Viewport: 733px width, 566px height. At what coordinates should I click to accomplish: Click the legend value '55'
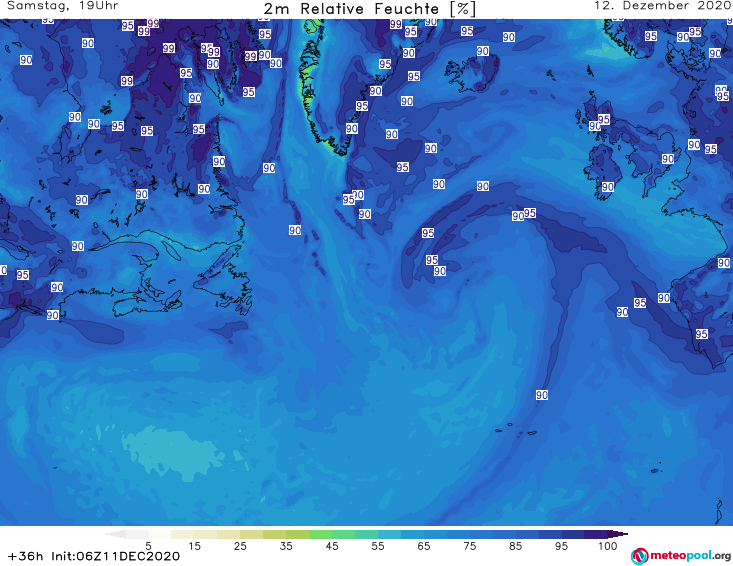coord(378,546)
